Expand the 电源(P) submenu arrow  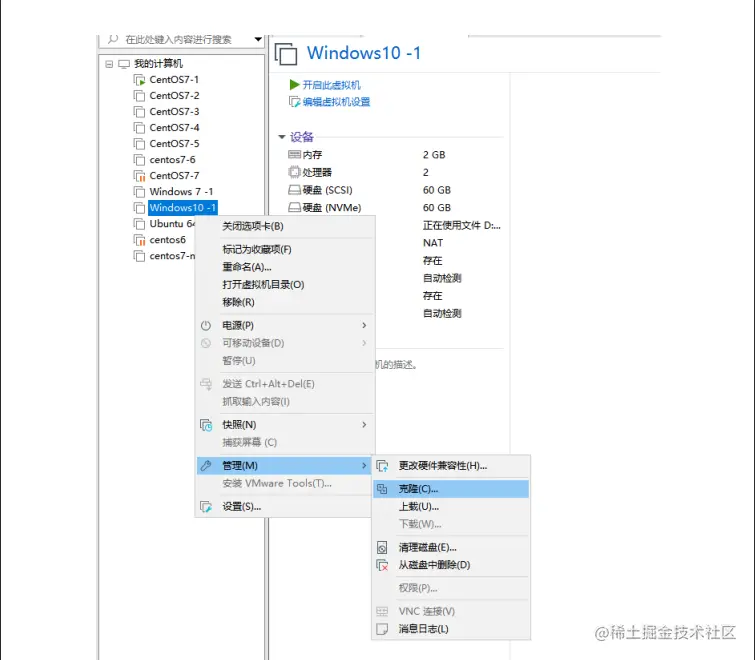tap(364, 325)
